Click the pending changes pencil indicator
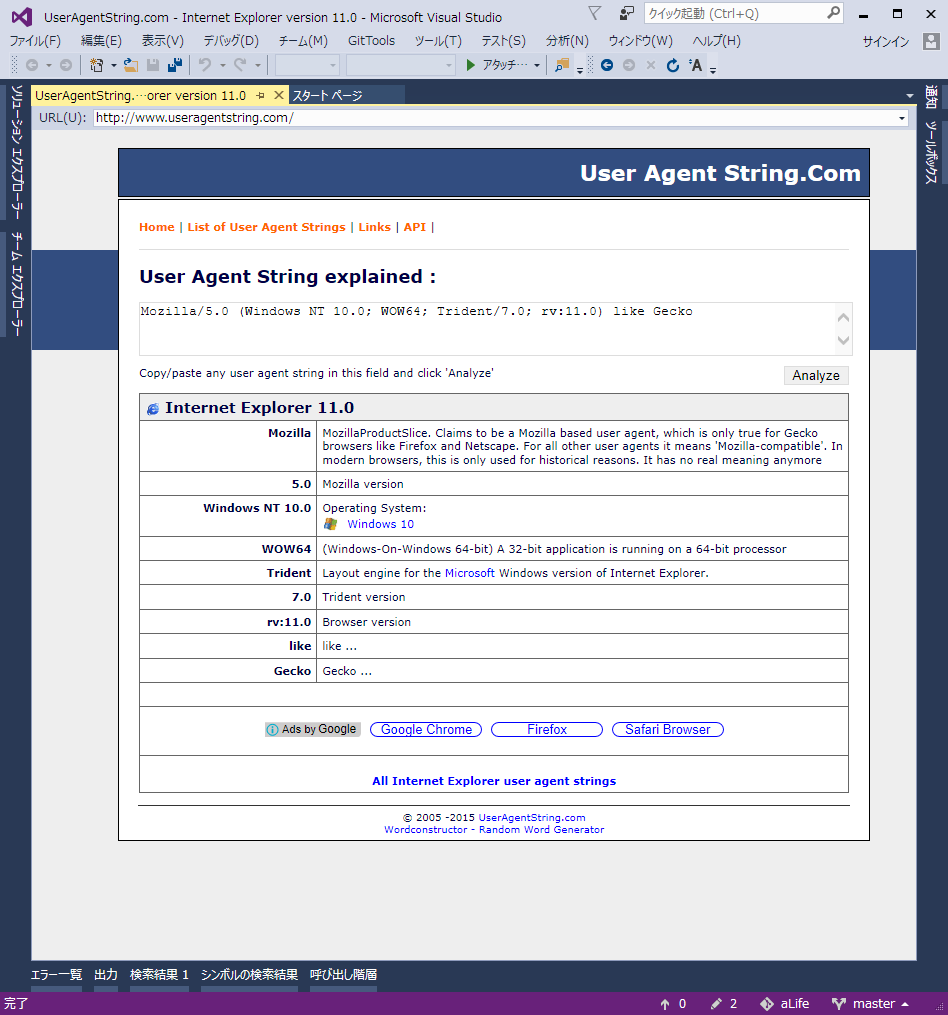Viewport: 948px width, 1015px height. [723, 1003]
